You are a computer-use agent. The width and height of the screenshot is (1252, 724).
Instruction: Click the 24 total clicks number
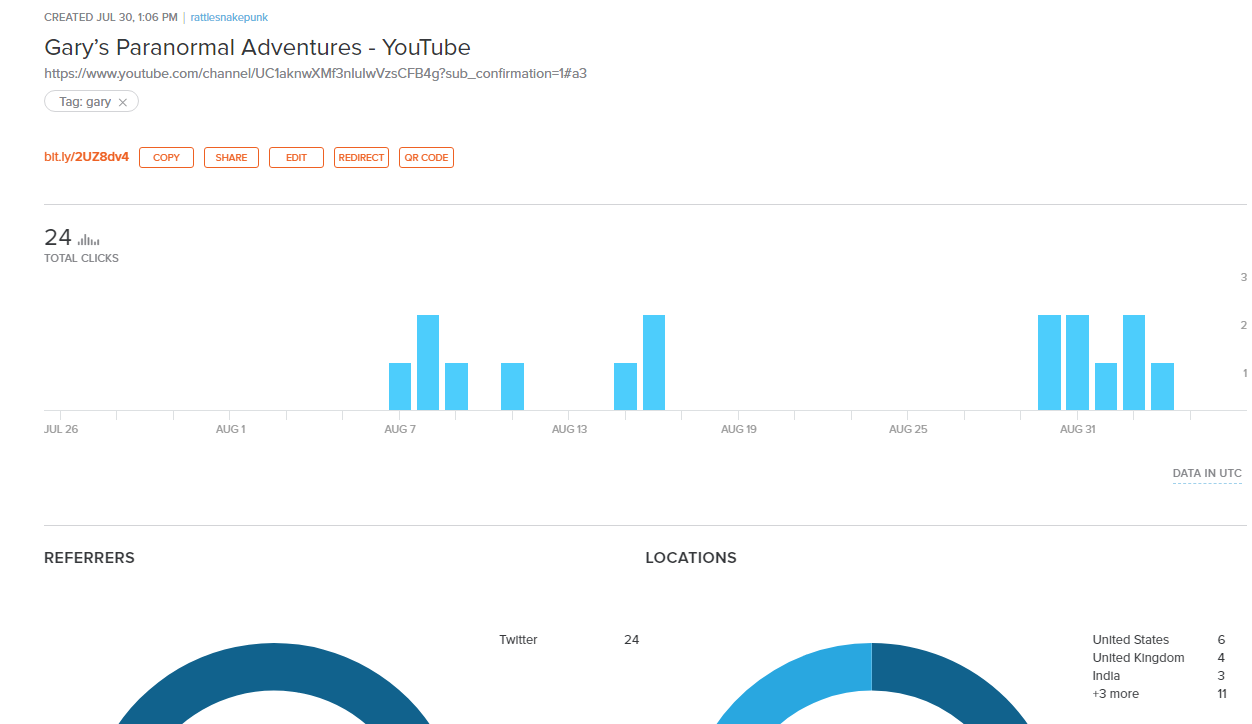pos(58,237)
